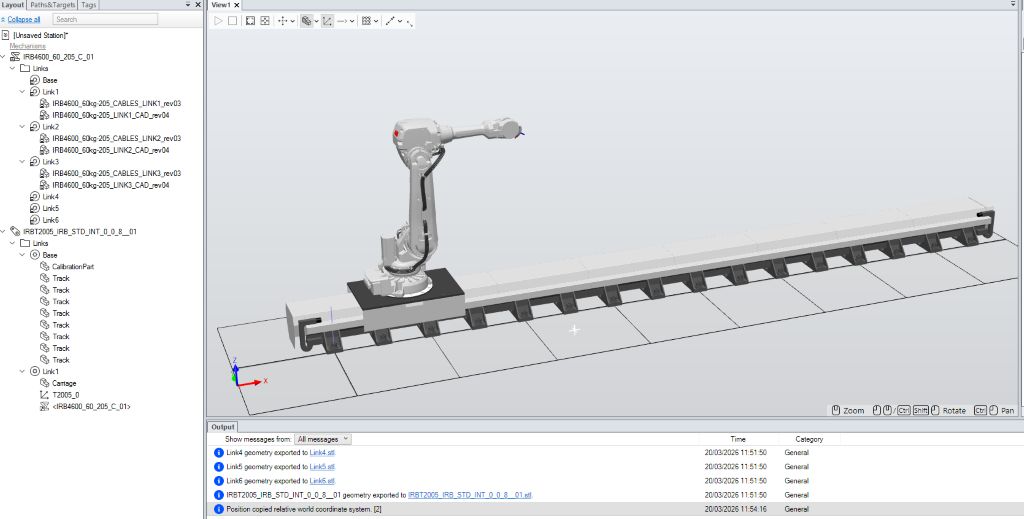Switch to the Tags tab

tap(89, 5)
